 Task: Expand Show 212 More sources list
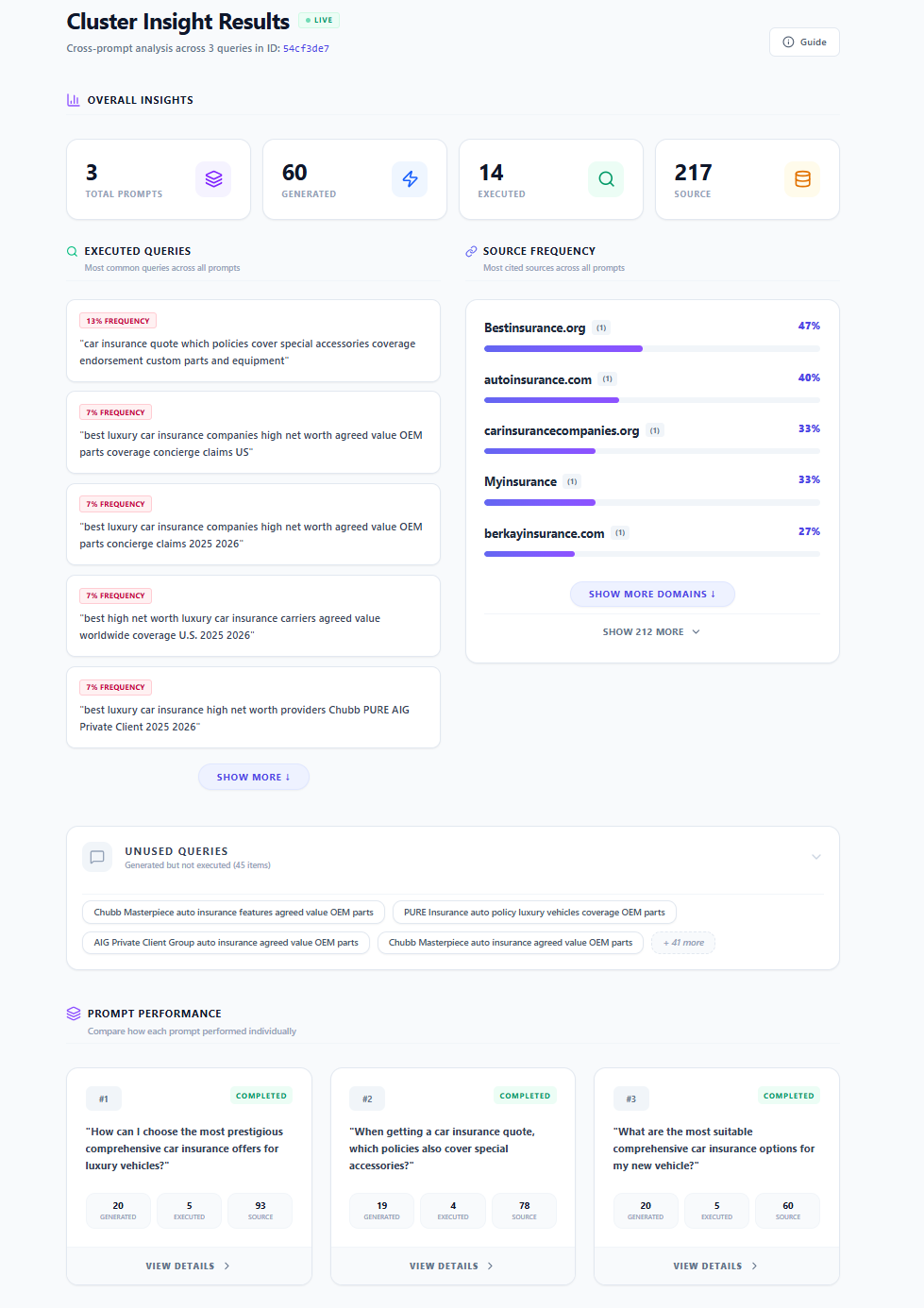(651, 631)
